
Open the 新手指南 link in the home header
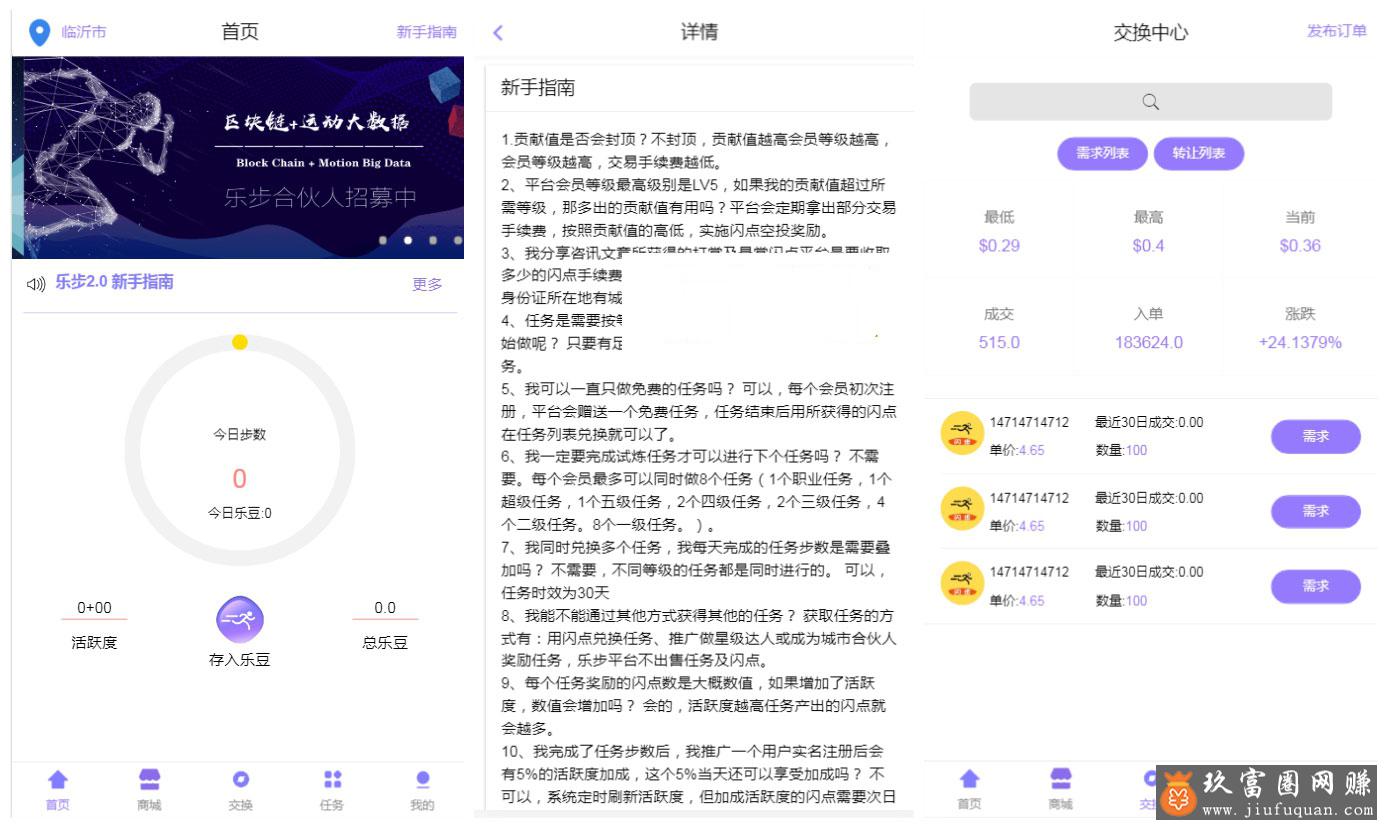(427, 32)
